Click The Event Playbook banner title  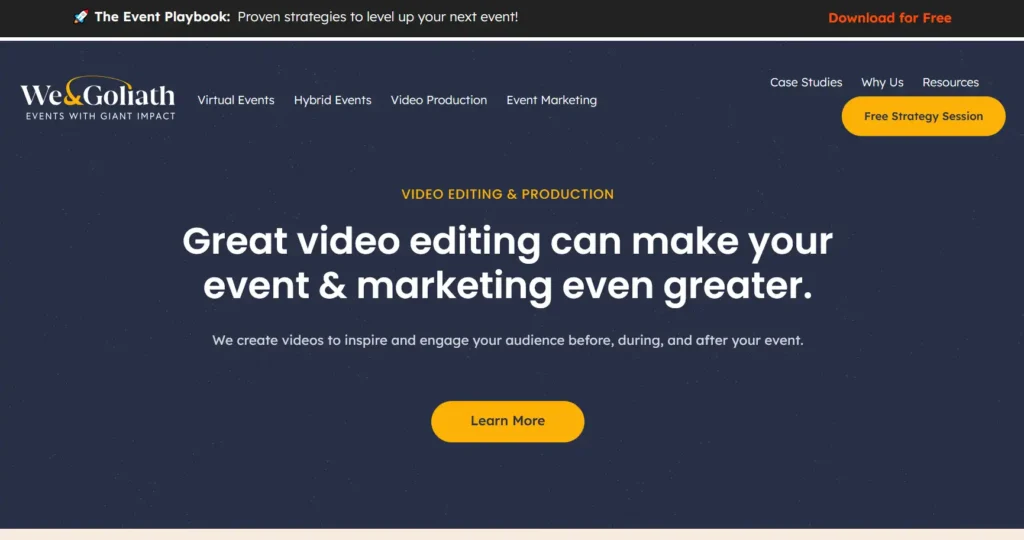point(162,17)
